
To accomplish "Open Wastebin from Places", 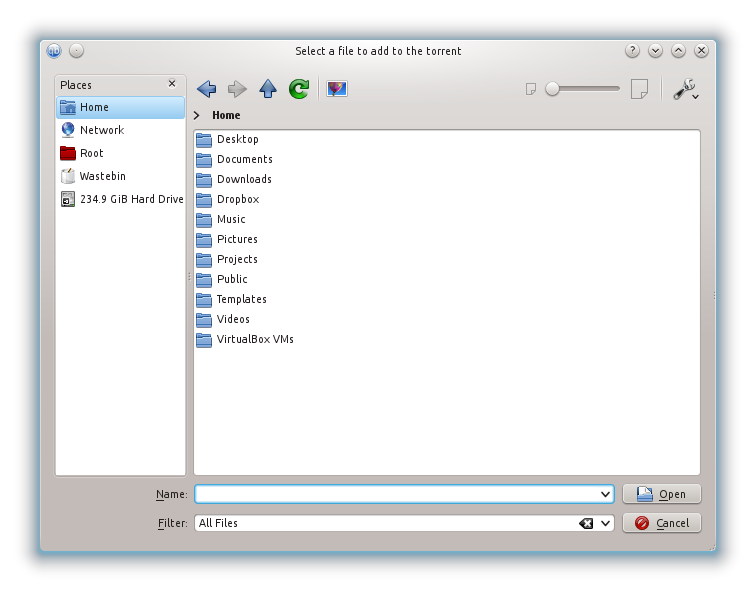I will [x=102, y=176].
